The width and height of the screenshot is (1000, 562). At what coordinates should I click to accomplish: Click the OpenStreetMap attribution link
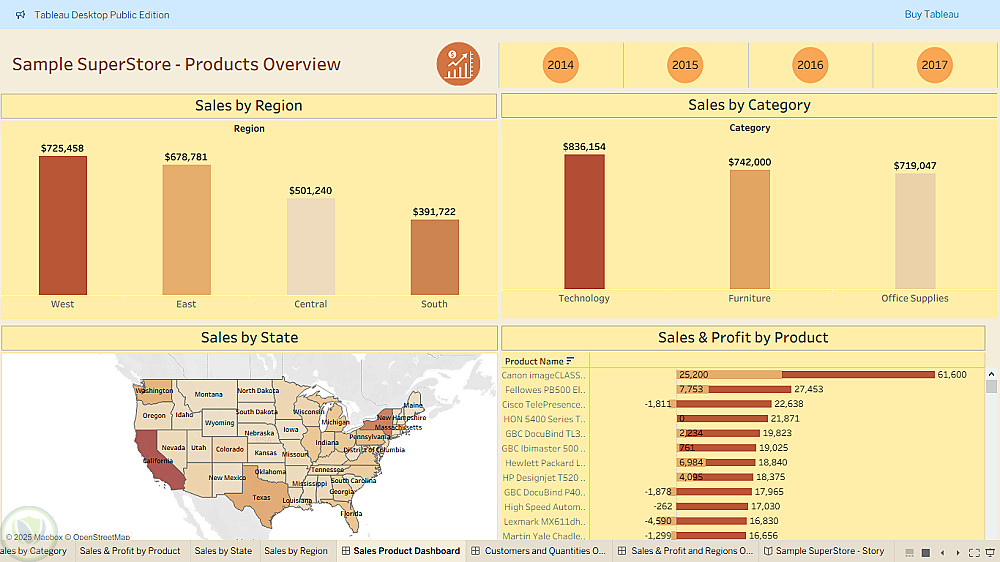pyautogui.click(x=101, y=537)
